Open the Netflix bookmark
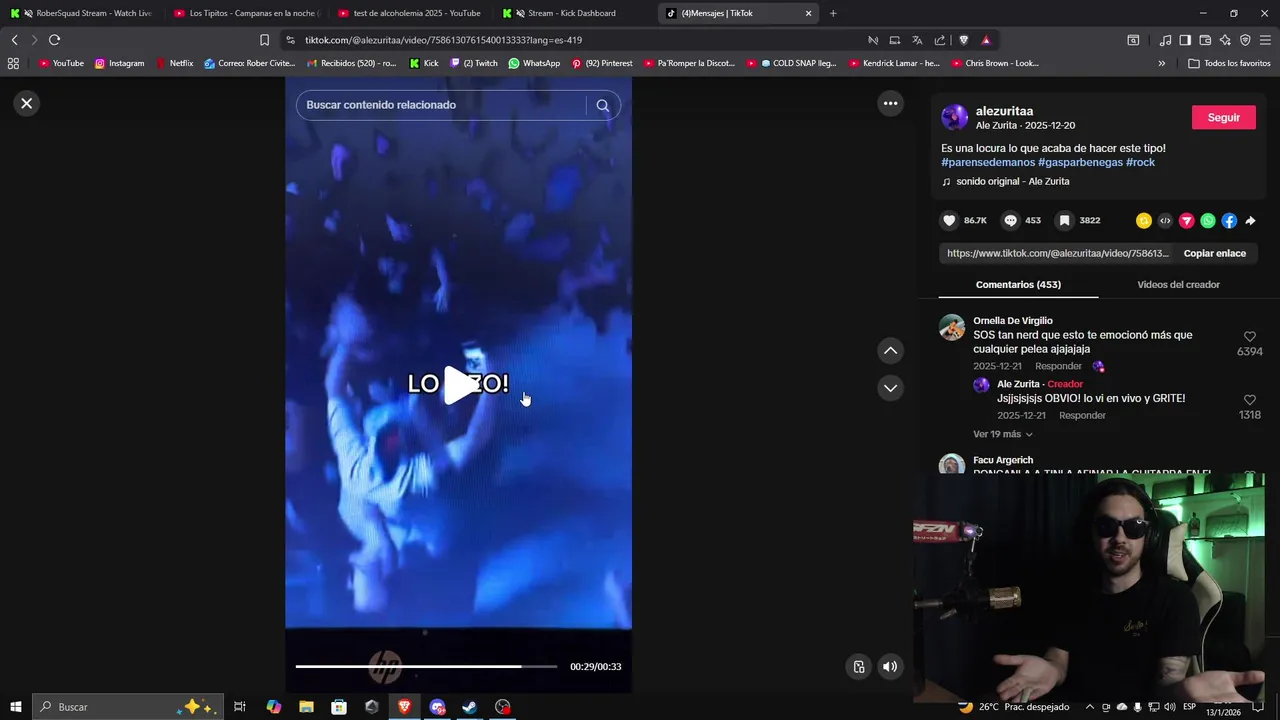The width and height of the screenshot is (1280, 720). click(x=174, y=63)
